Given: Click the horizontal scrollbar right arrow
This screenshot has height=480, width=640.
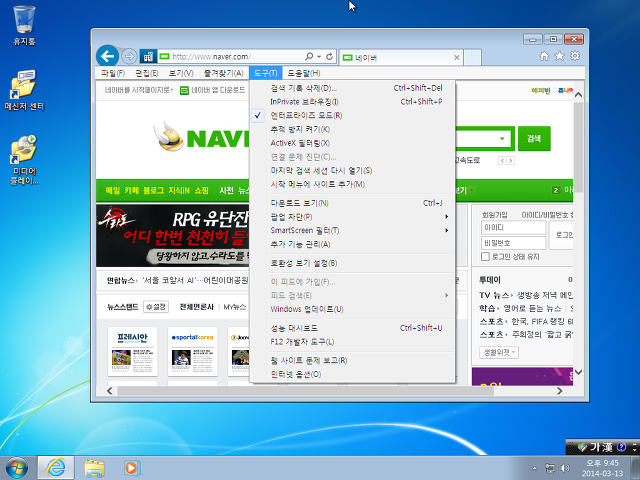Looking at the screenshot, I should pos(560,391).
